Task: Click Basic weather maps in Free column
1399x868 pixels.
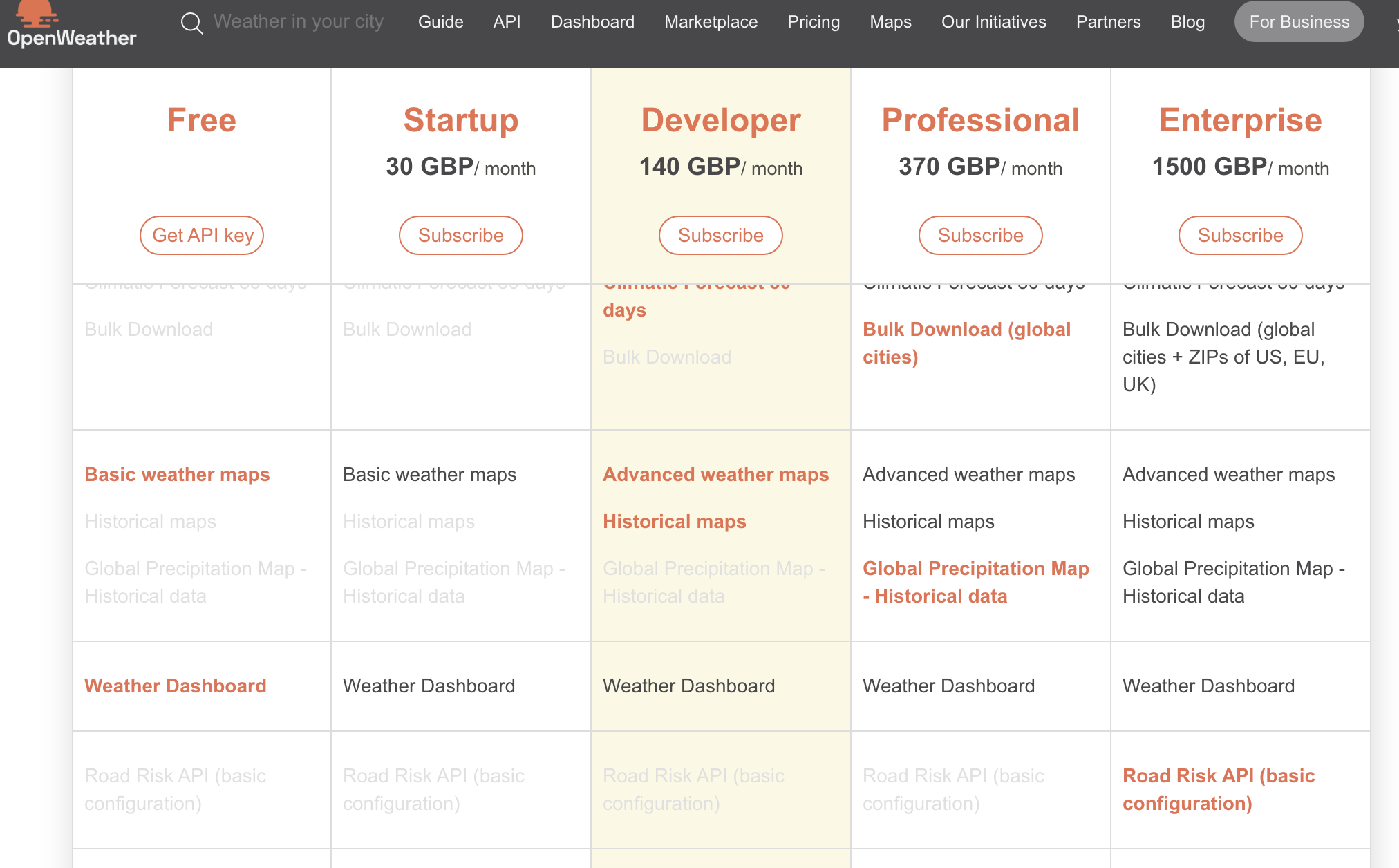Action: [177, 475]
